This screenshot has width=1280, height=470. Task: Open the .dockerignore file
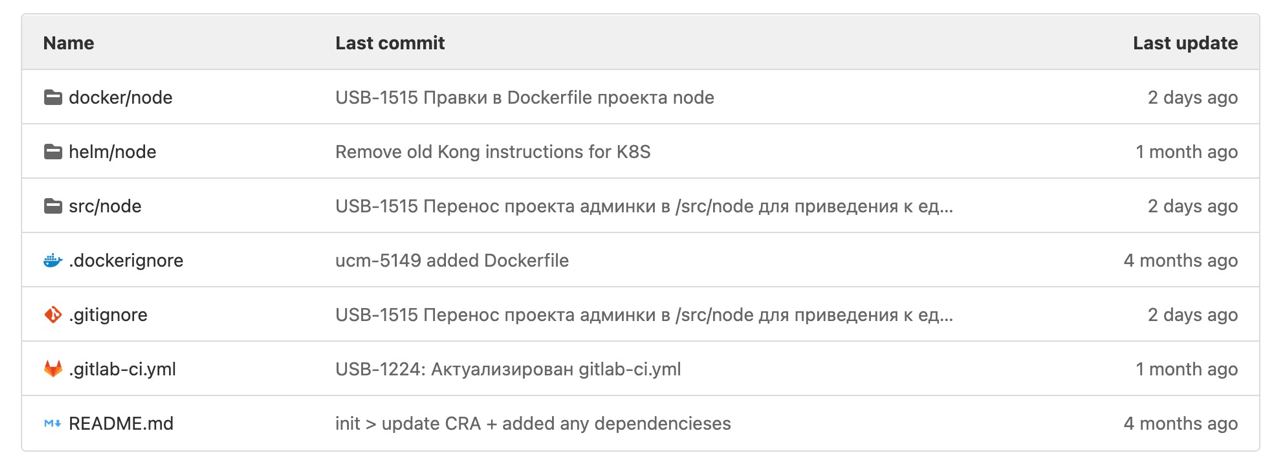126,260
